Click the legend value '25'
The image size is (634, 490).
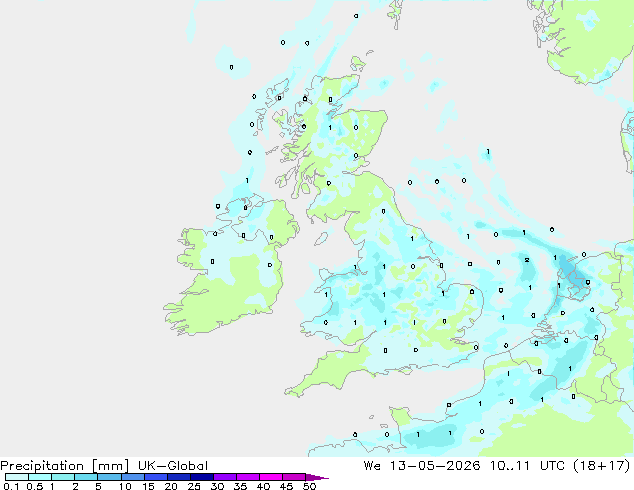(x=194, y=486)
